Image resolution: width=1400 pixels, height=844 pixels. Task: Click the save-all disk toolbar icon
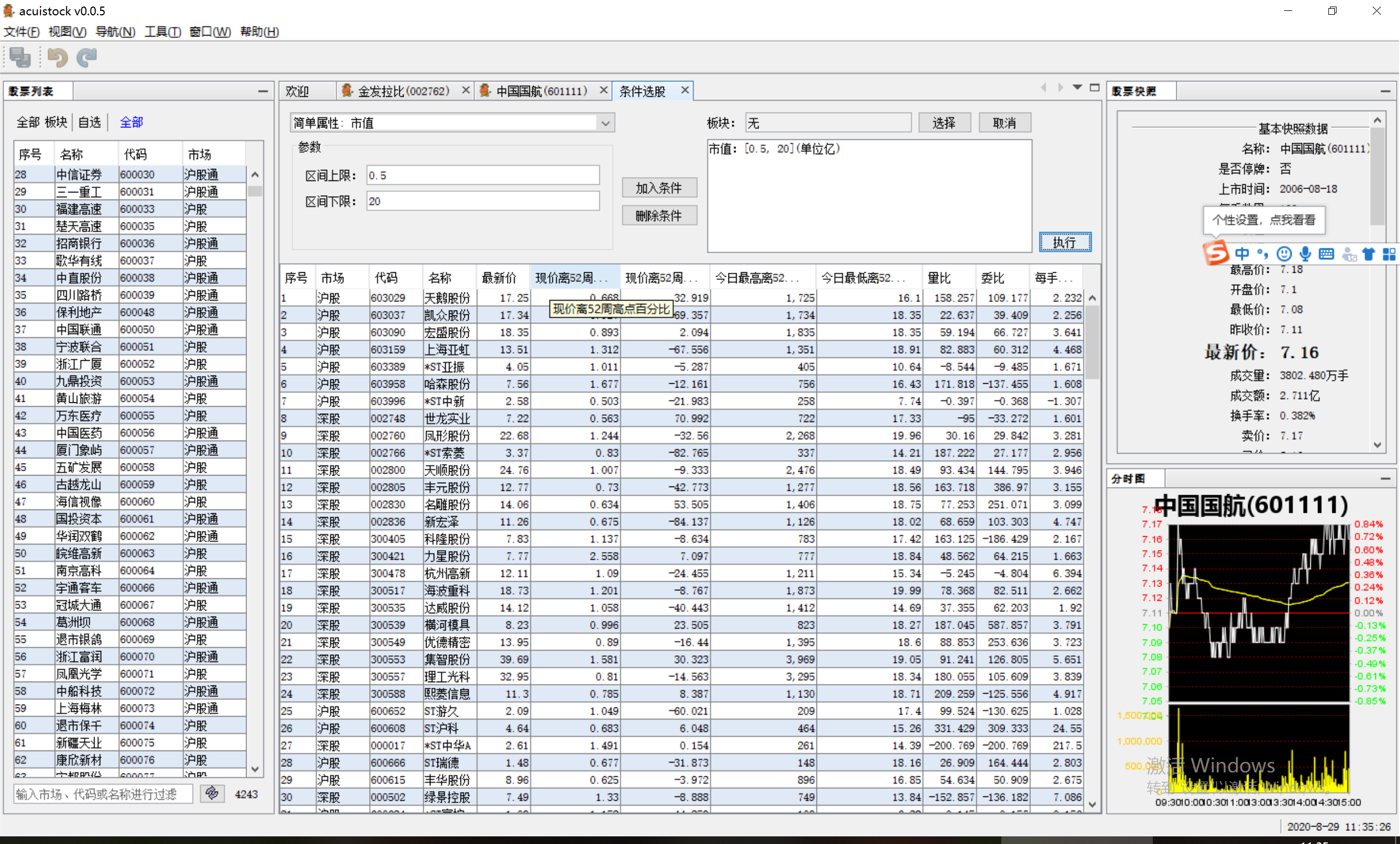tap(20, 57)
